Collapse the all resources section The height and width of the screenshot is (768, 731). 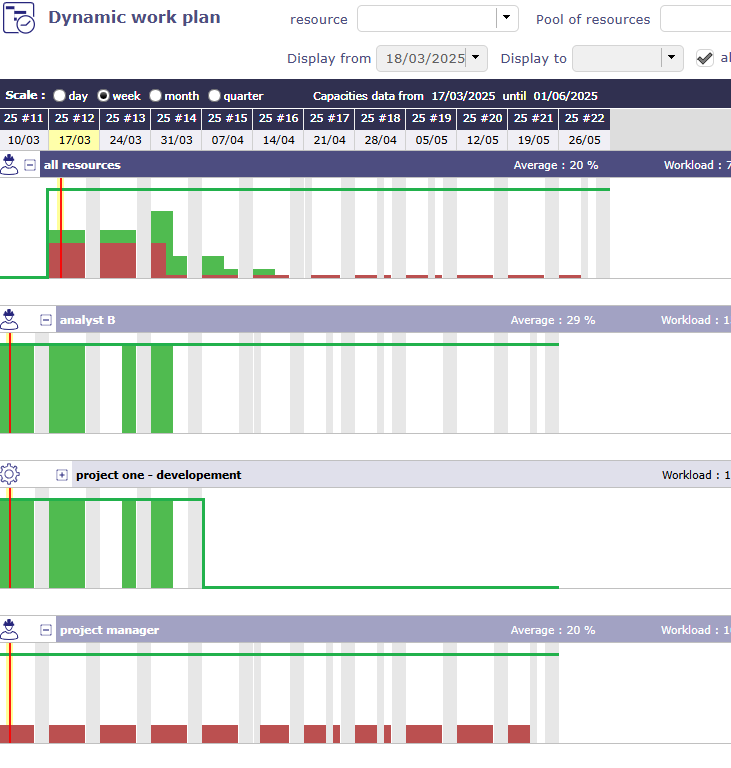point(30,165)
